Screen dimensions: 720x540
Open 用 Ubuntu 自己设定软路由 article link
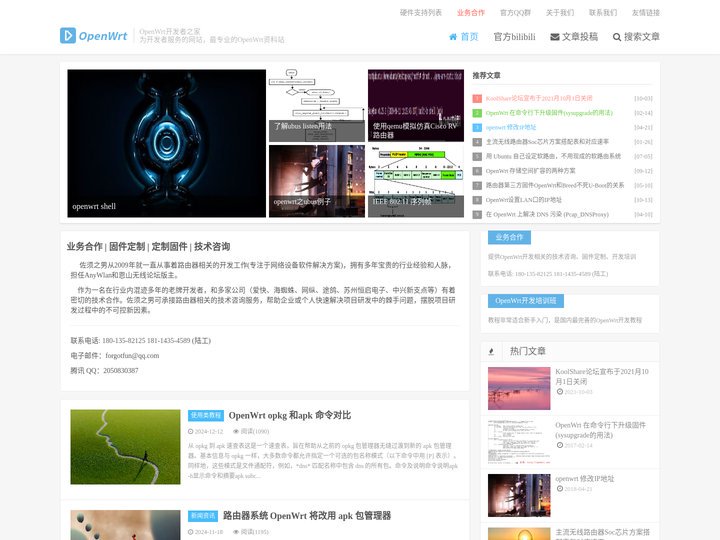coord(553,156)
